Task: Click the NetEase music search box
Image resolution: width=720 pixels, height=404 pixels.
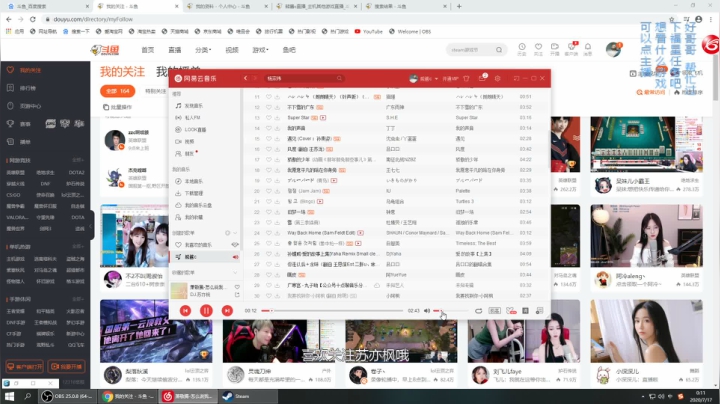Action: point(303,79)
